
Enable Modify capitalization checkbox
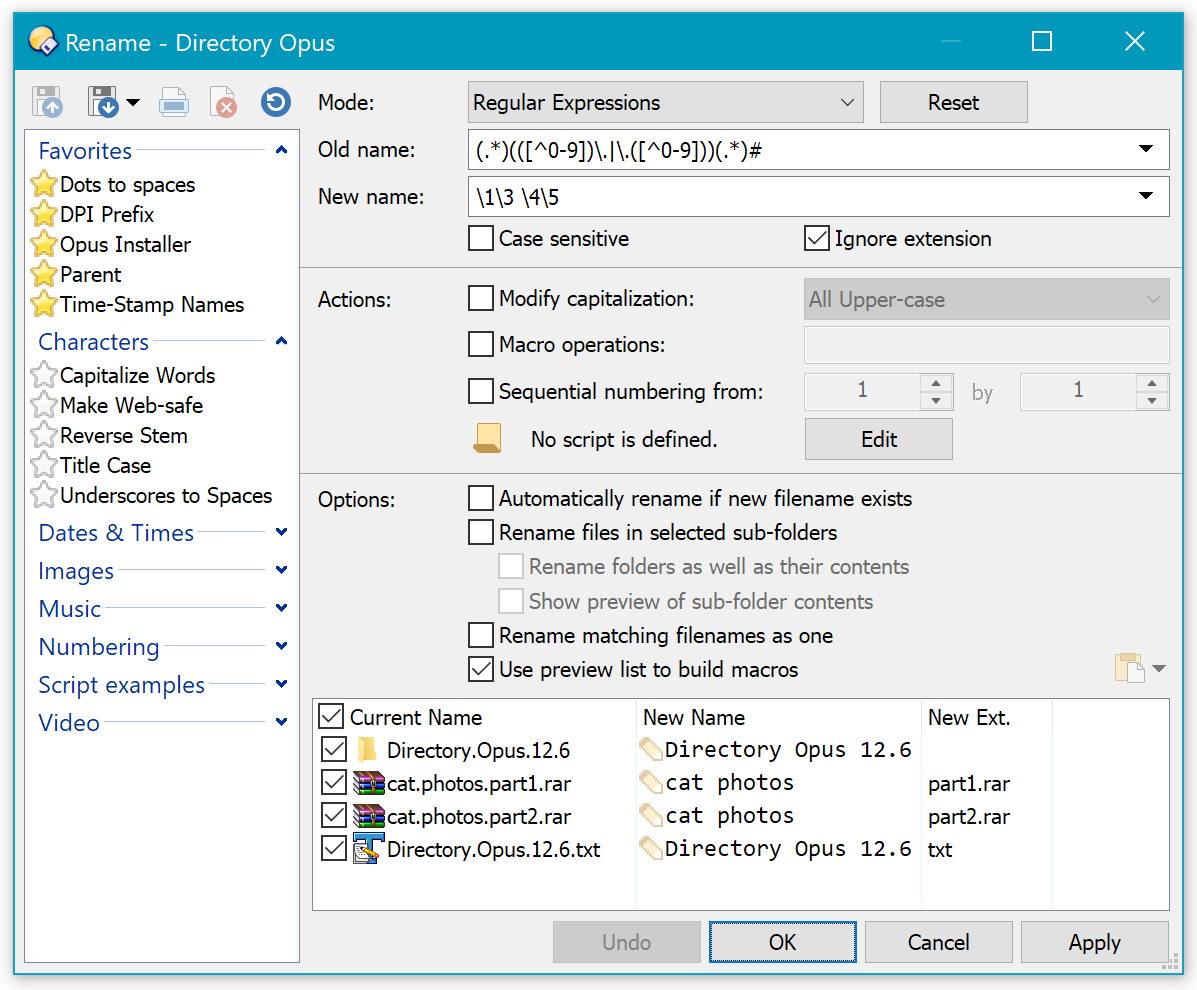coord(480,298)
